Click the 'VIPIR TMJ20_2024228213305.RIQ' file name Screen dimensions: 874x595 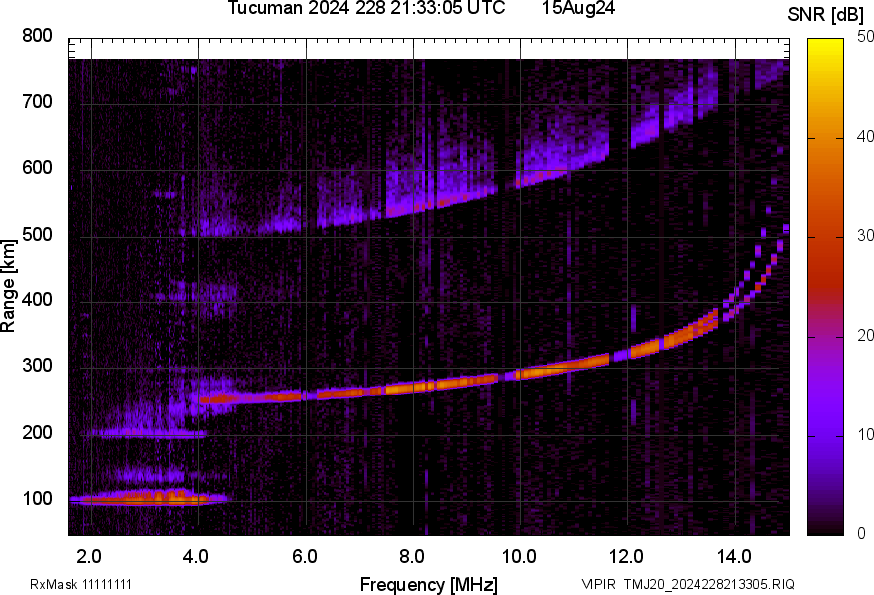688,584
